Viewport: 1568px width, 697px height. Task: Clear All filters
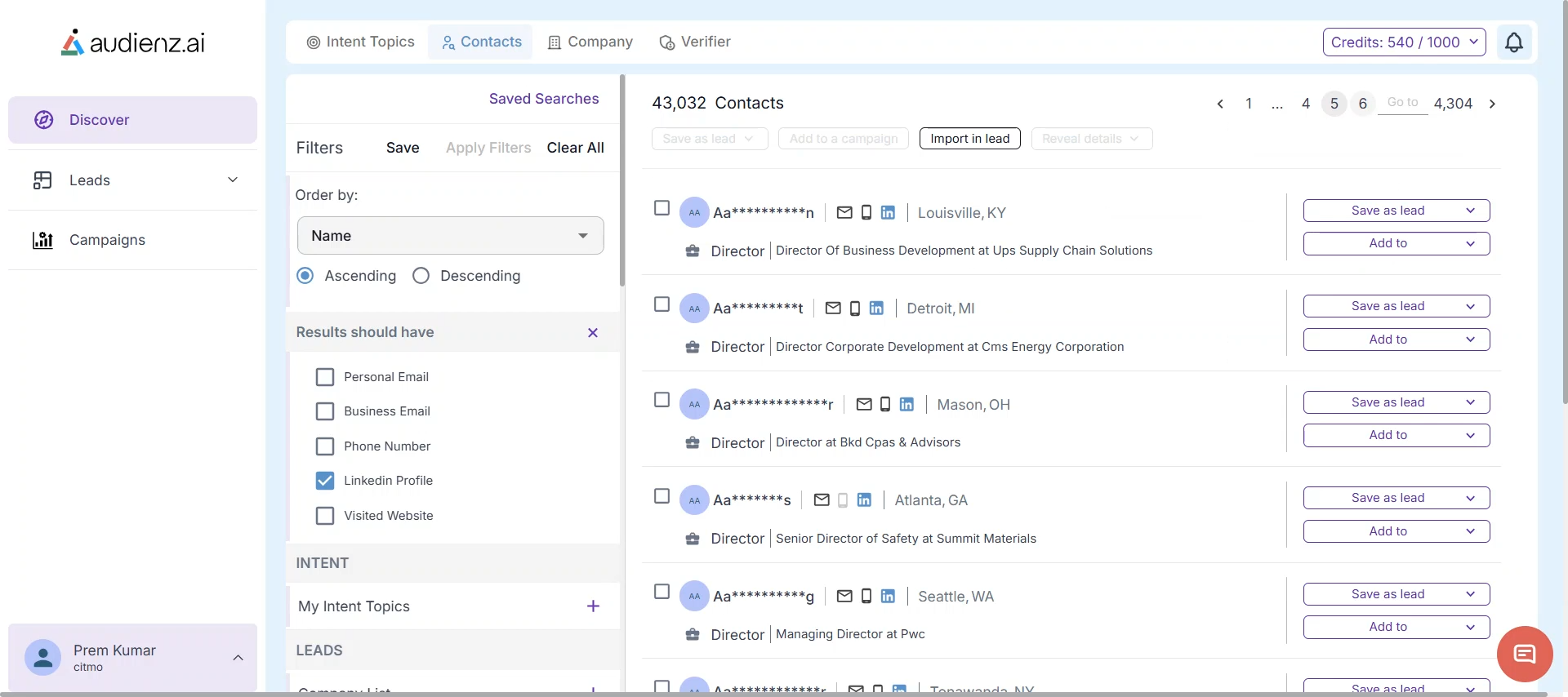click(x=576, y=148)
